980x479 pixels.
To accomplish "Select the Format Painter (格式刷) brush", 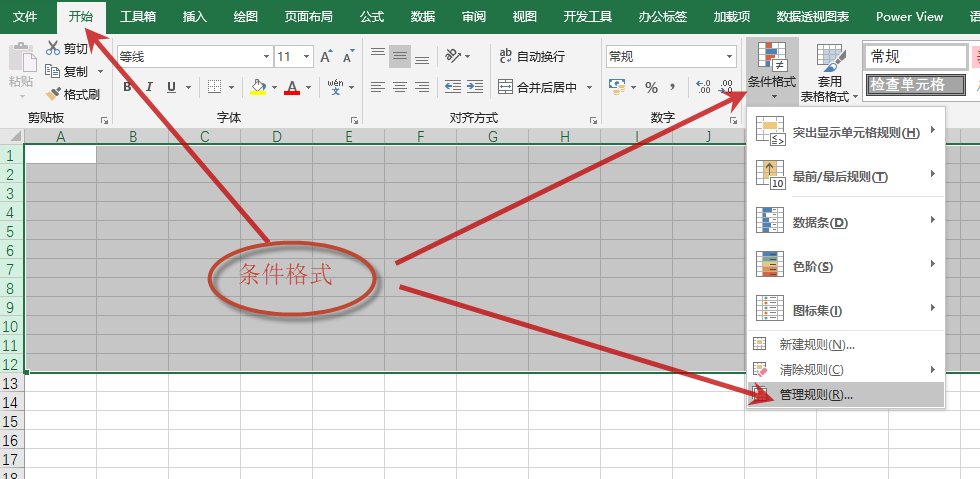I will click(53, 94).
